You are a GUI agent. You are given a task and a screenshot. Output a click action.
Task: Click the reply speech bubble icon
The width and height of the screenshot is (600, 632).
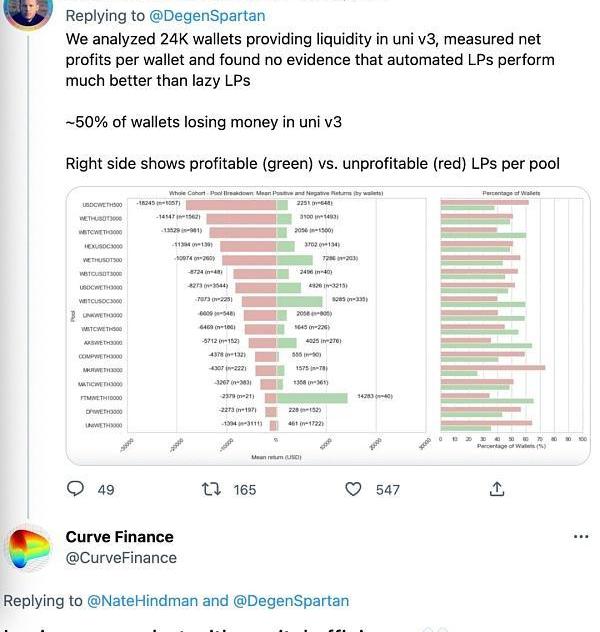[75, 488]
